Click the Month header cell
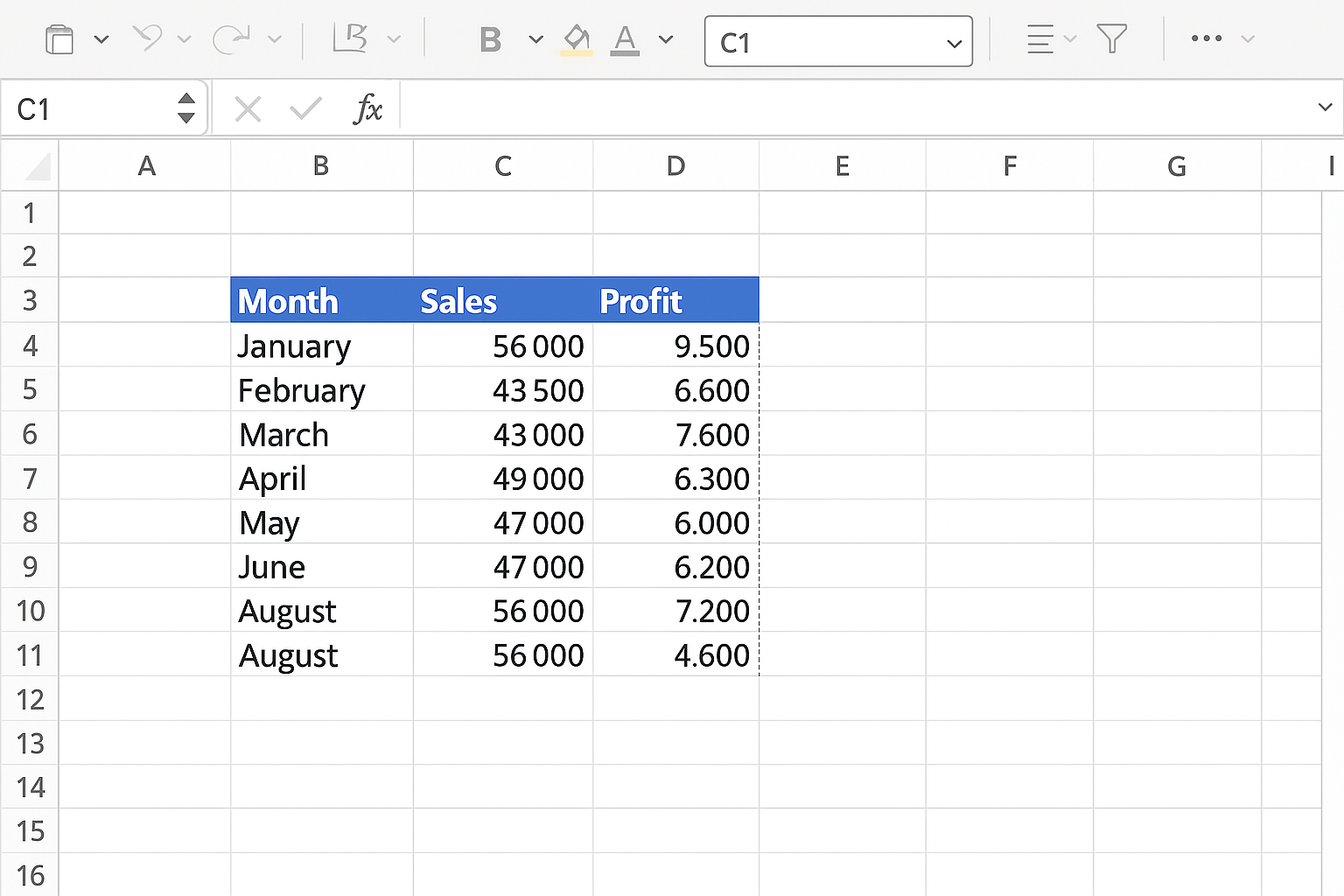Viewport: 1344px width, 896px height. (322, 300)
